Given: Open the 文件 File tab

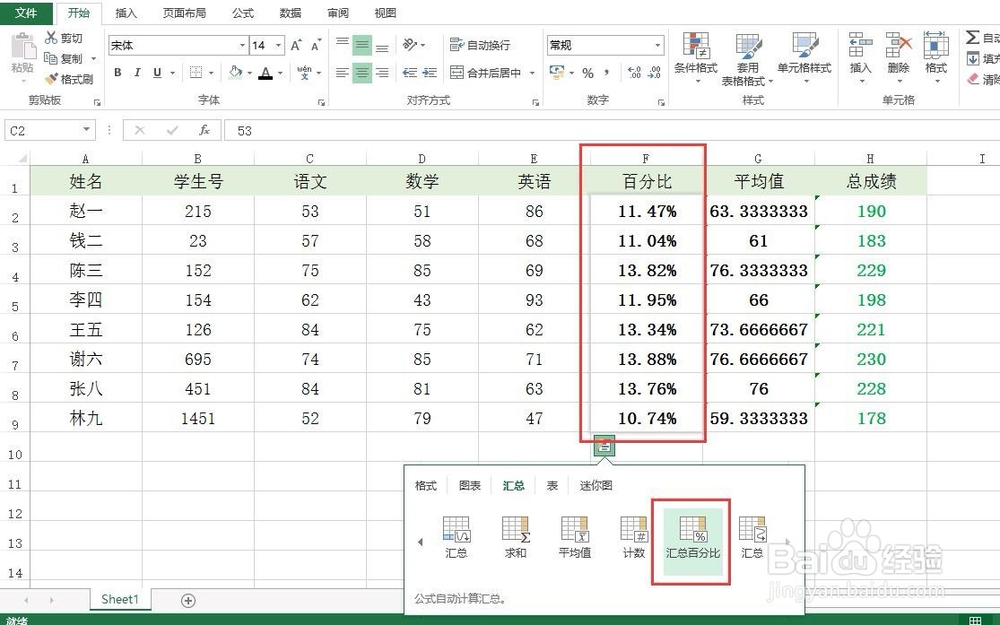Looking at the screenshot, I should click(x=26, y=12).
